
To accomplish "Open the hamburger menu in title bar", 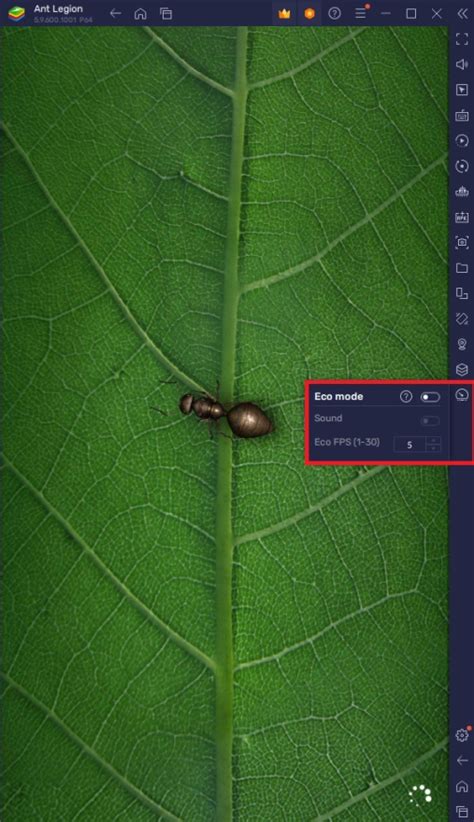I will pos(360,13).
